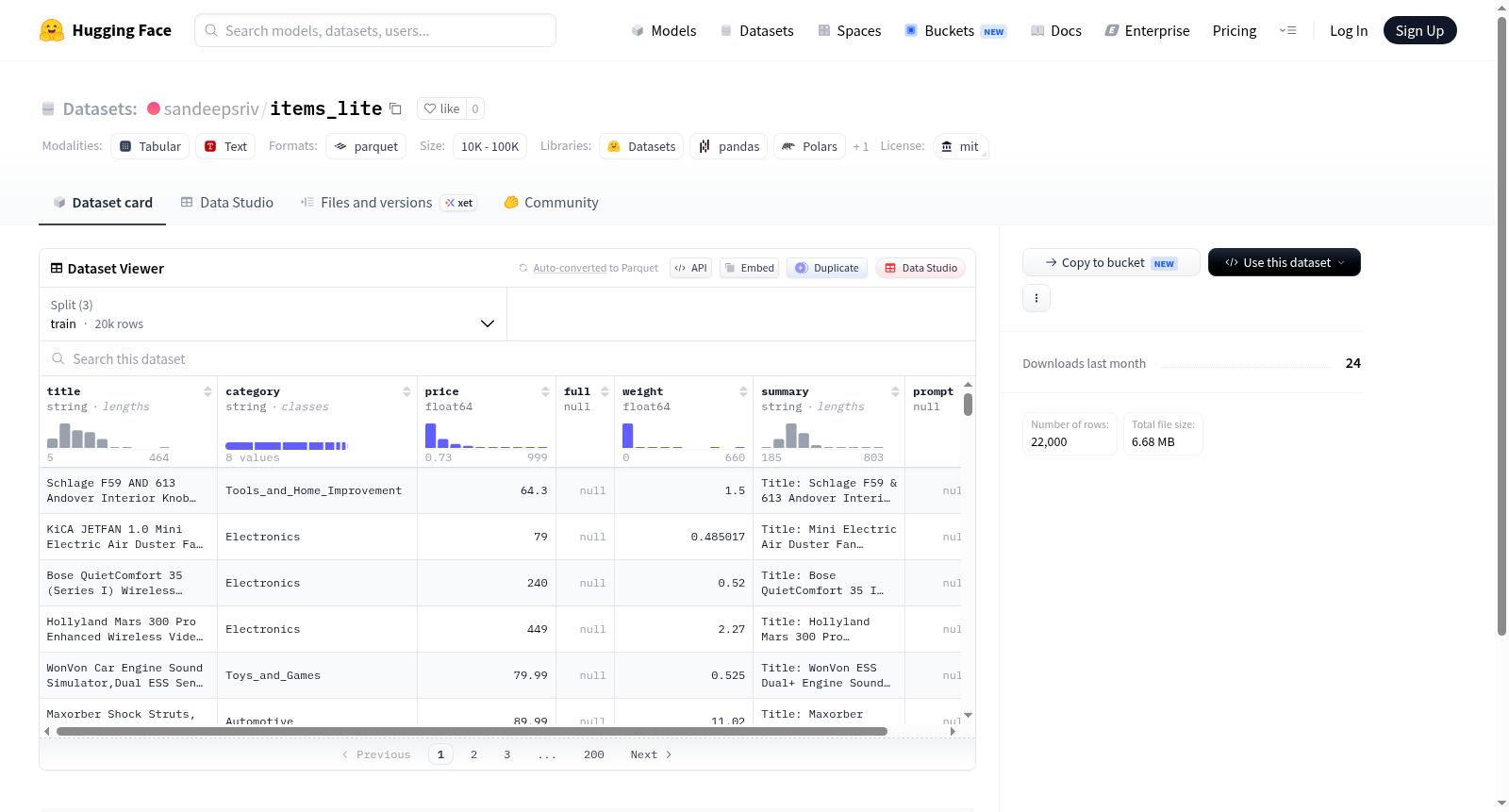Copy dataset name with the copy icon

tap(396, 108)
